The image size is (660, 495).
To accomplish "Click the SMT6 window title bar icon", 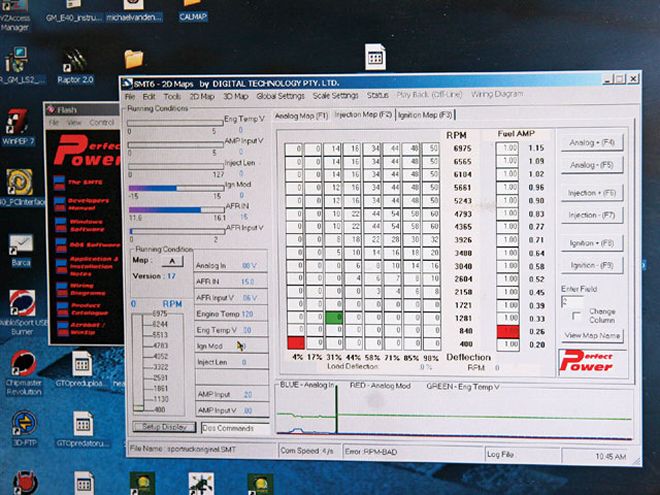I will (128, 83).
